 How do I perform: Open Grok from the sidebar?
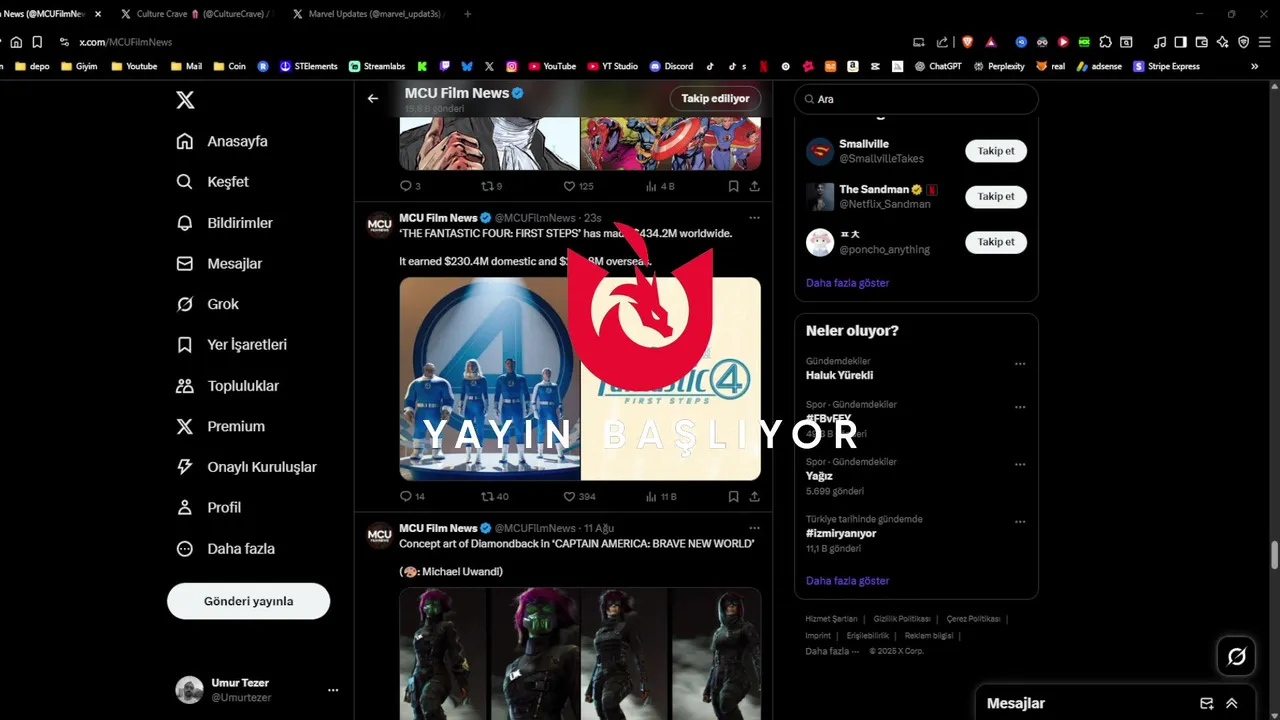(x=207, y=304)
